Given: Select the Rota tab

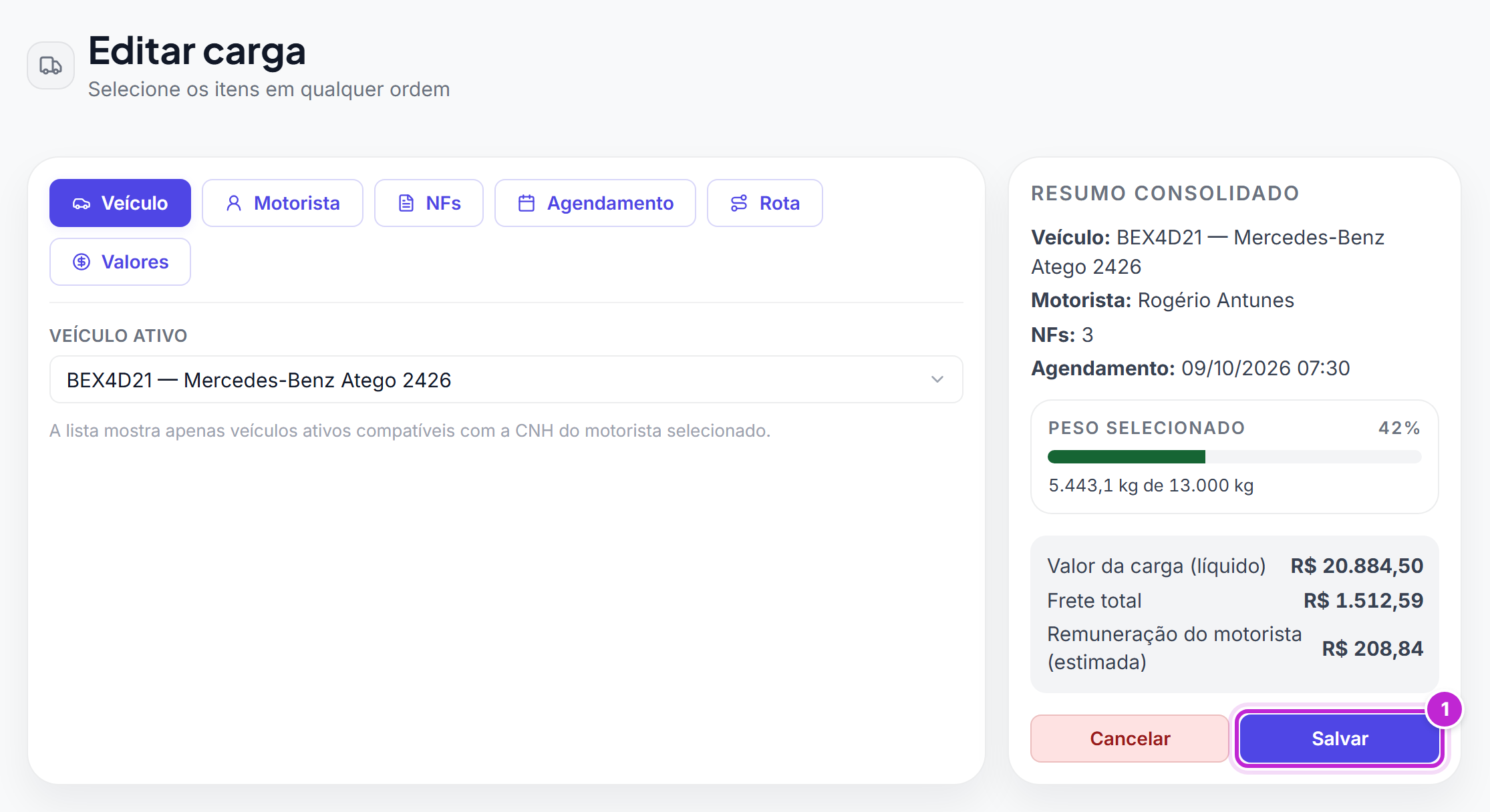Looking at the screenshot, I should click(765, 203).
